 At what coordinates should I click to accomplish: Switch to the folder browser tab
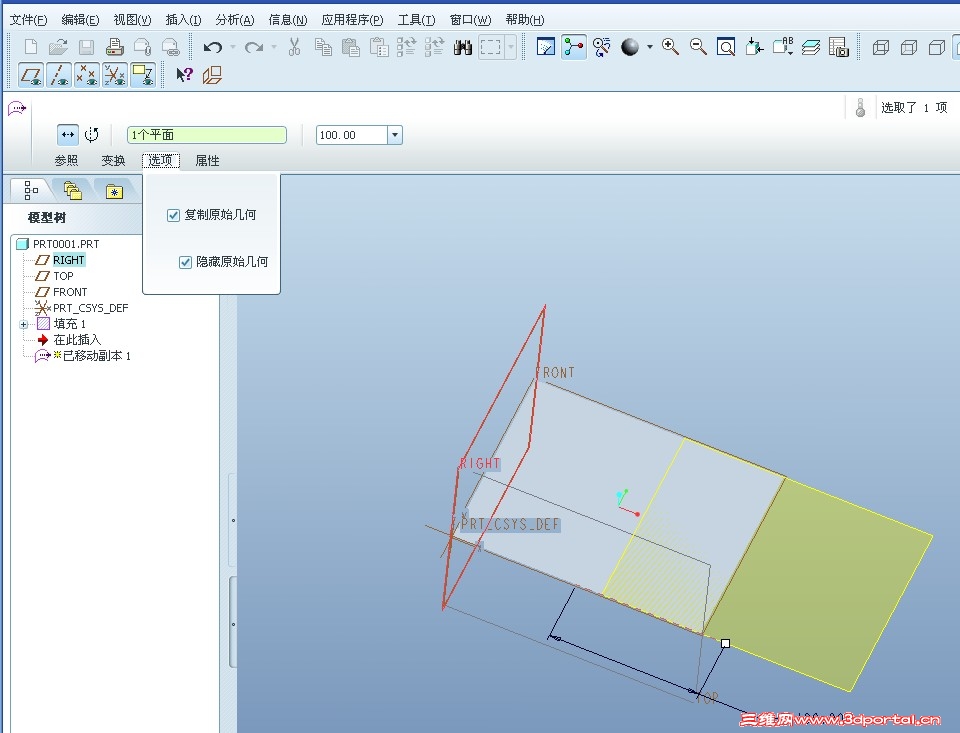(73, 191)
